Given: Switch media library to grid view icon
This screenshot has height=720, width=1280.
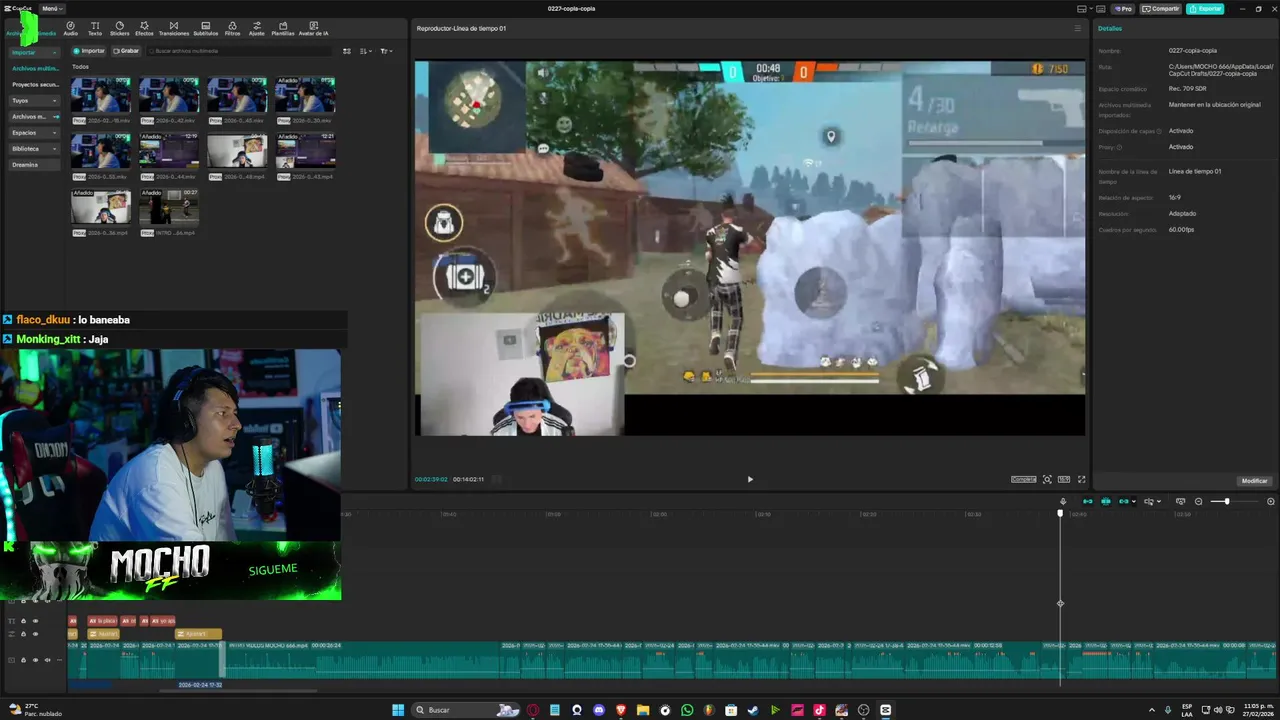Looking at the screenshot, I should [347, 51].
